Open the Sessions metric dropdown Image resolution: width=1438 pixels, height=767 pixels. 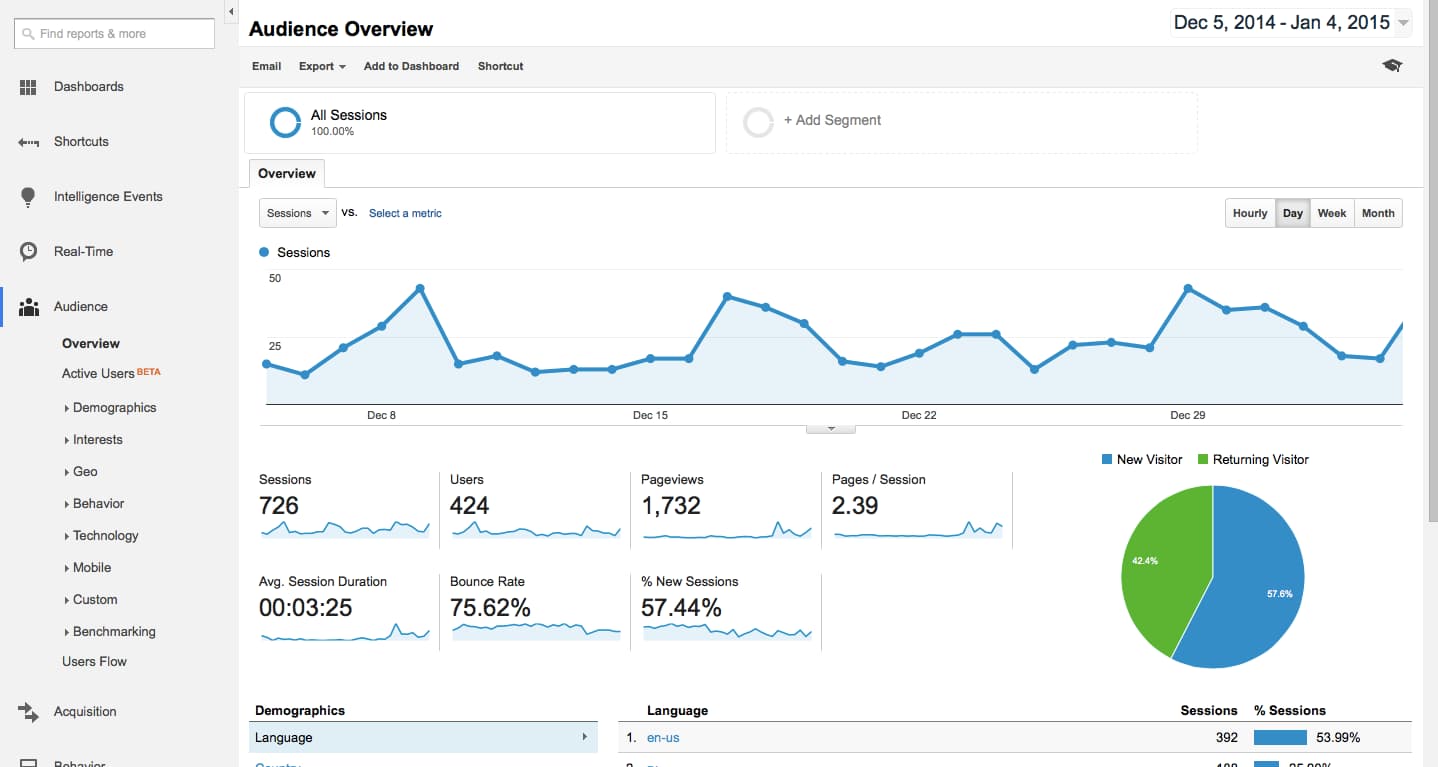pyautogui.click(x=298, y=213)
